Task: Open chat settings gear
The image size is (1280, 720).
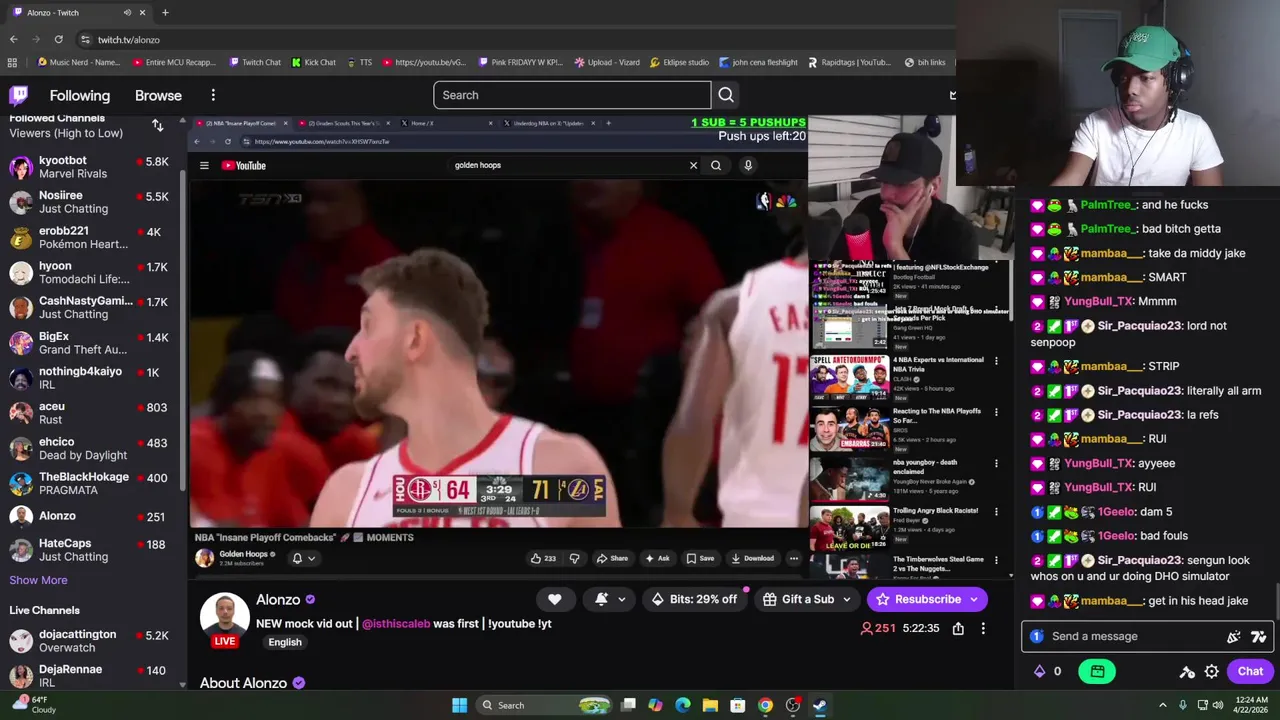Action: tap(1212, 671)
